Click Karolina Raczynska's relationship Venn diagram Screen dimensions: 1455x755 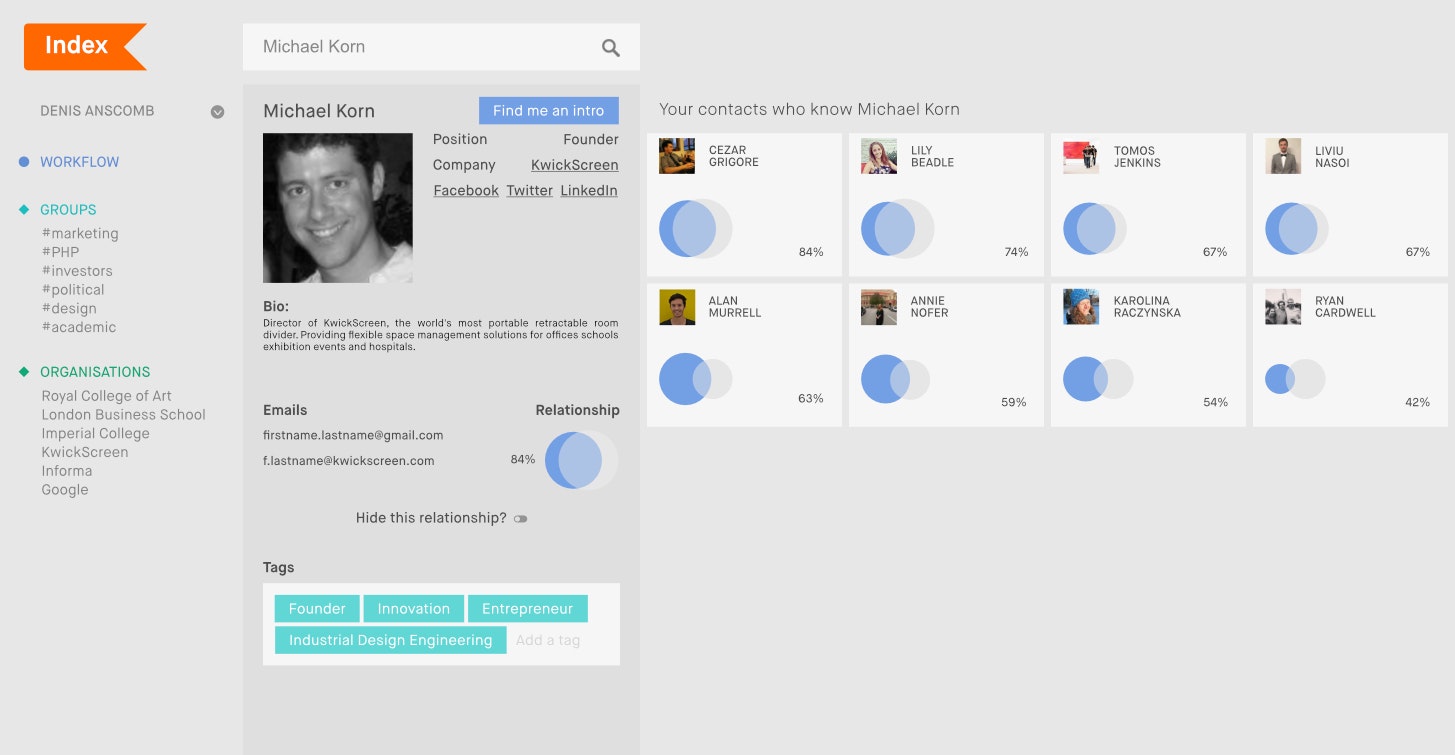[1098, 379]
